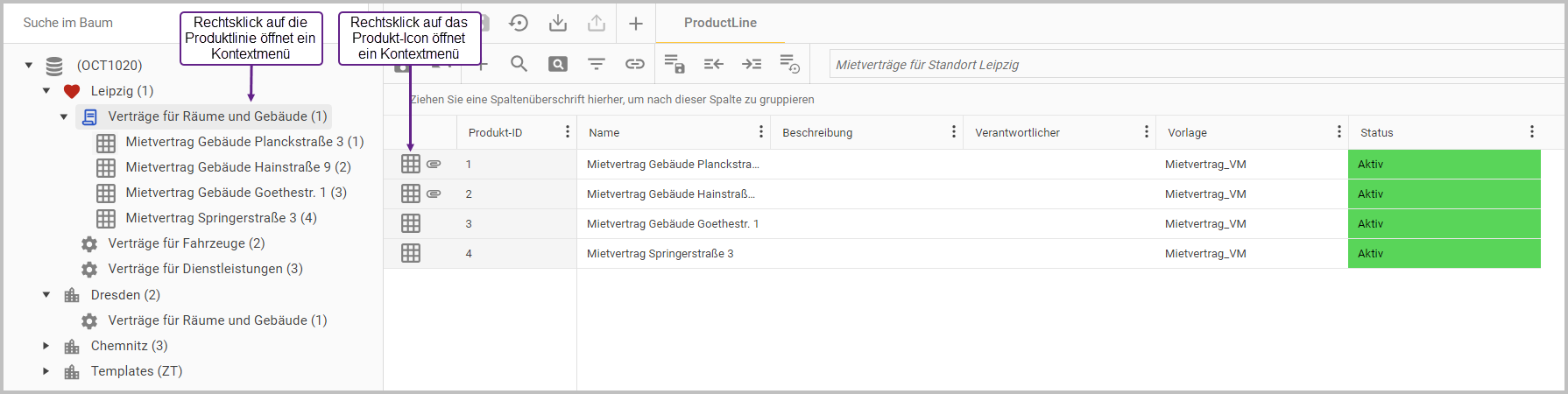Click the grid product icon in row 3
The width and height of the screenshot is (1568, 394).
point(411,223)
